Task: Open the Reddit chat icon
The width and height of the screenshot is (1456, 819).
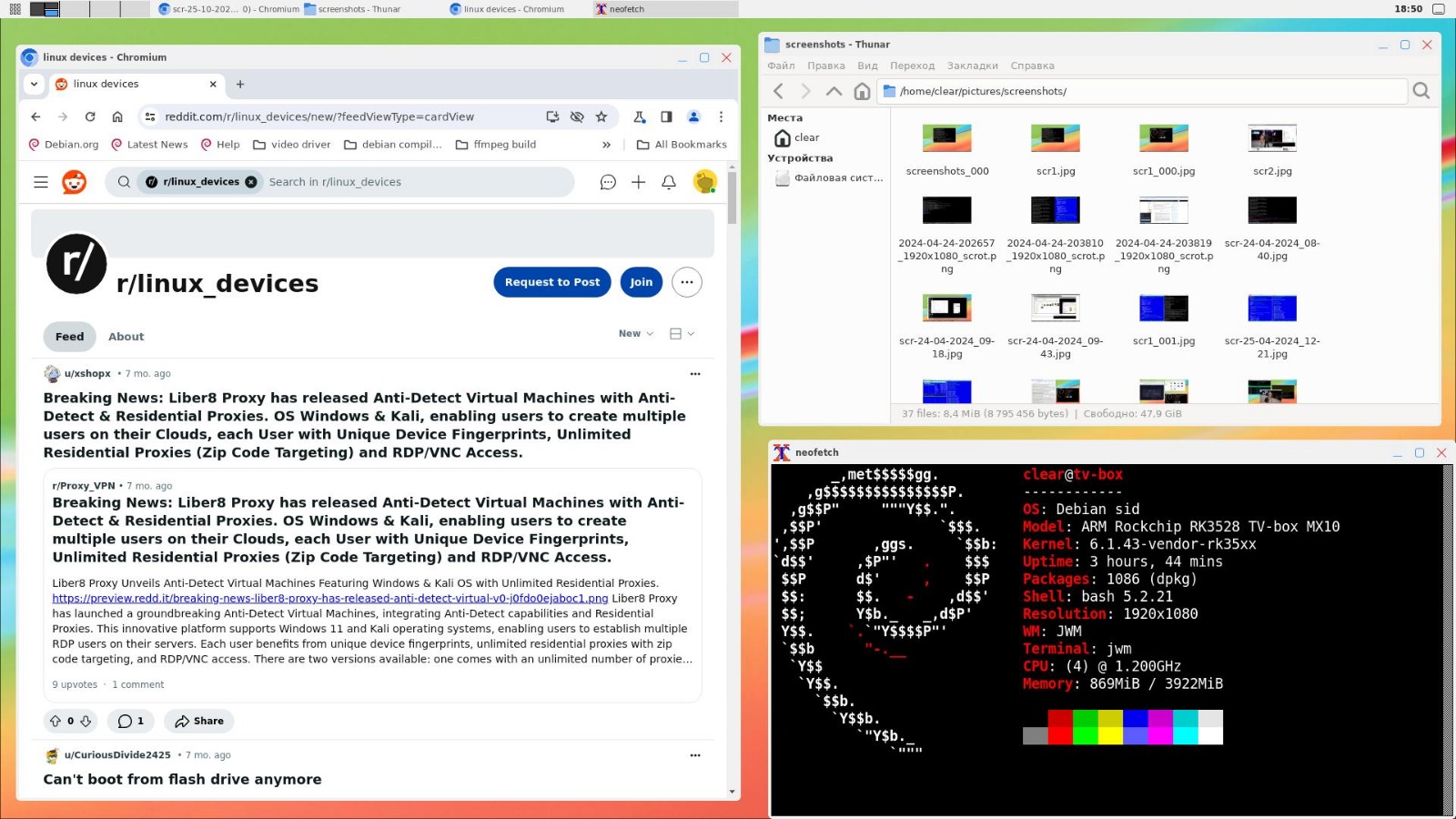Action: tap(608, 182)
